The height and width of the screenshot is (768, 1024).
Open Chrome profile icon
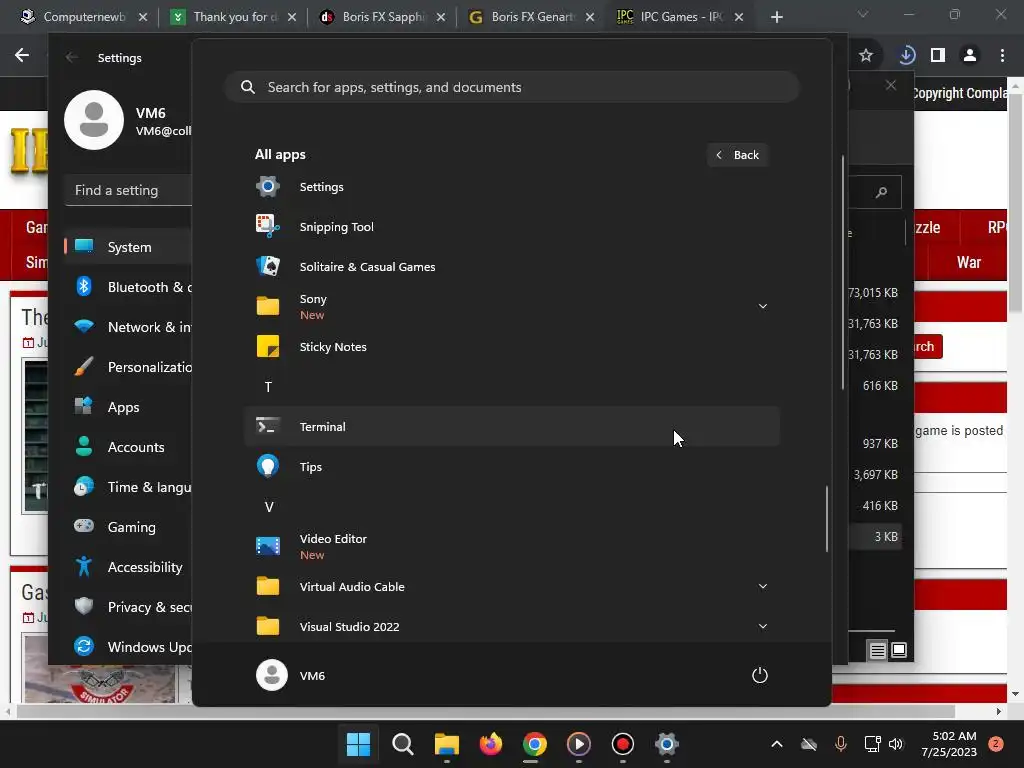click(970, 56)
